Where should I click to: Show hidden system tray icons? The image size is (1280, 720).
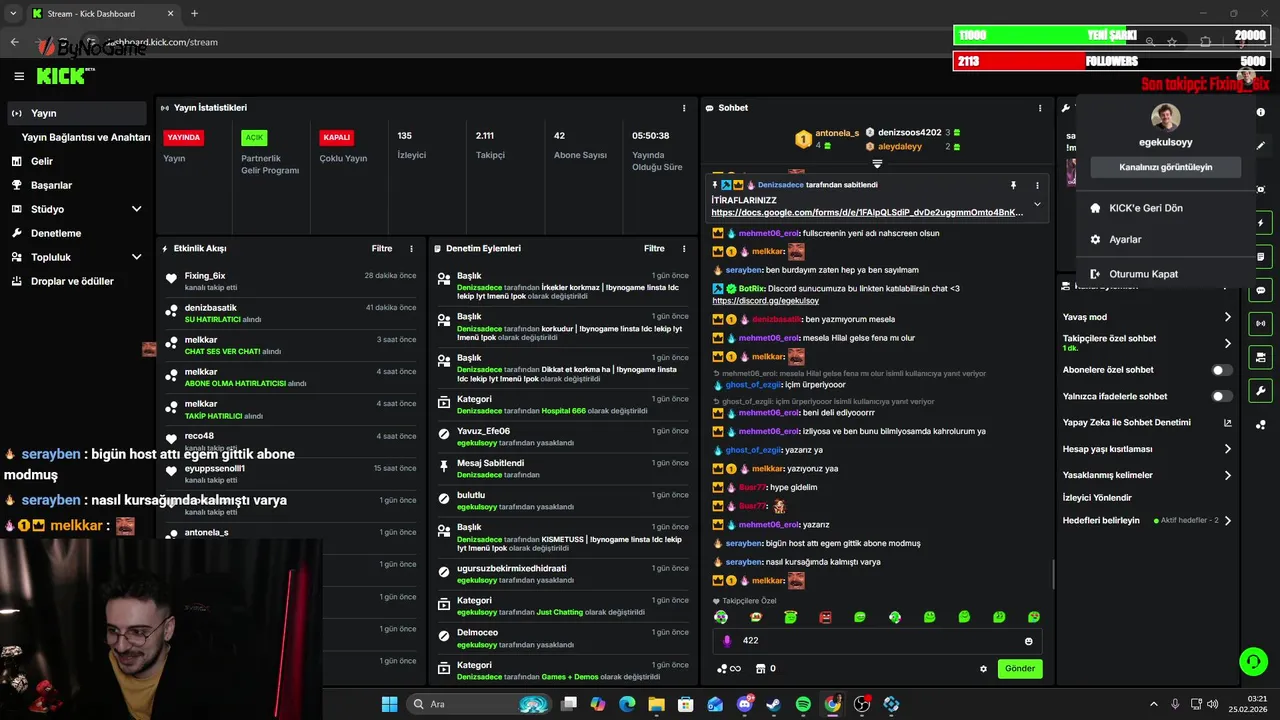click(x=1153, y=704)
